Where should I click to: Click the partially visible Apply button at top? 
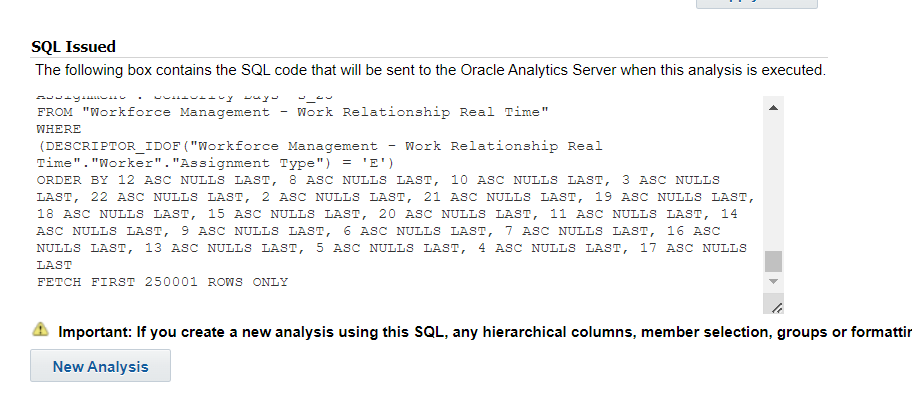click(757, 3)
